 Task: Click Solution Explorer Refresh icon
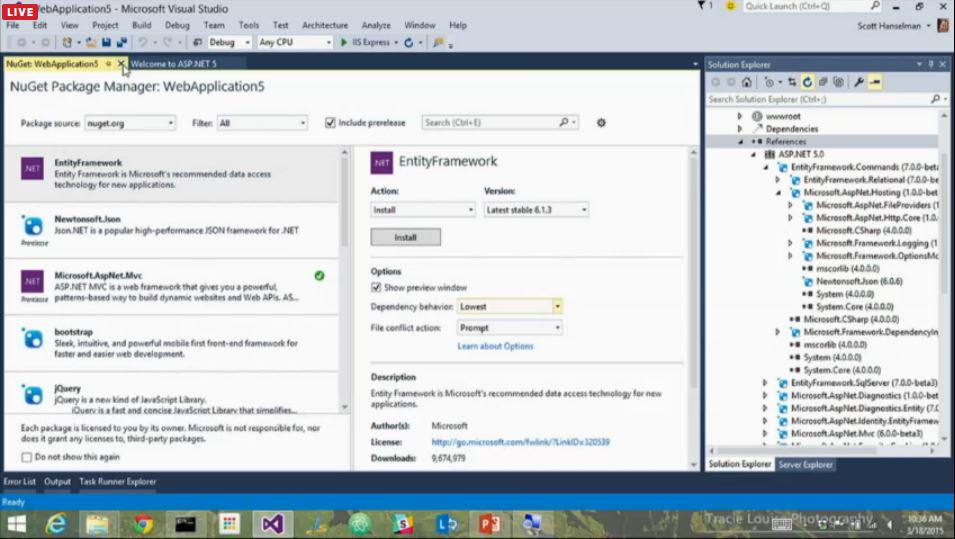808,82
